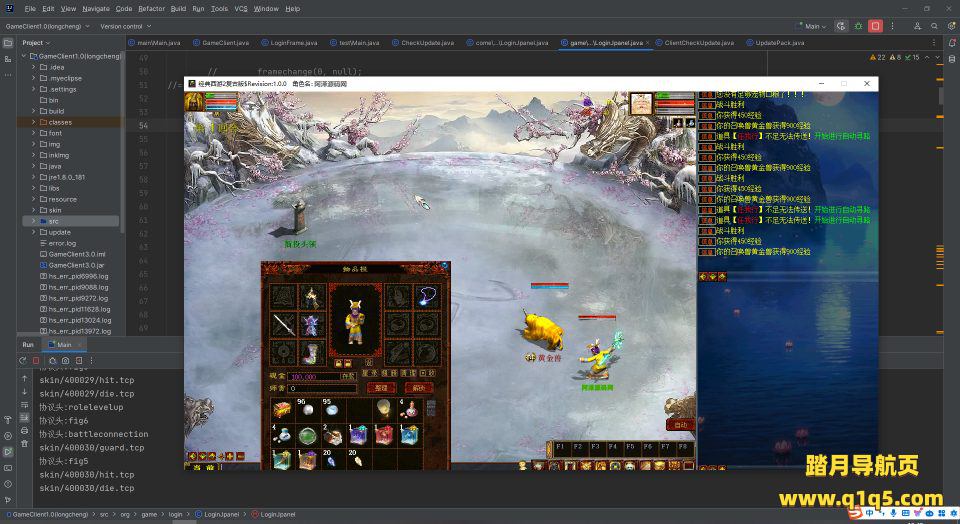Click the red Stop button in top toolbar
This screenshot has width=960, height=524.
[x=876, y=26]
